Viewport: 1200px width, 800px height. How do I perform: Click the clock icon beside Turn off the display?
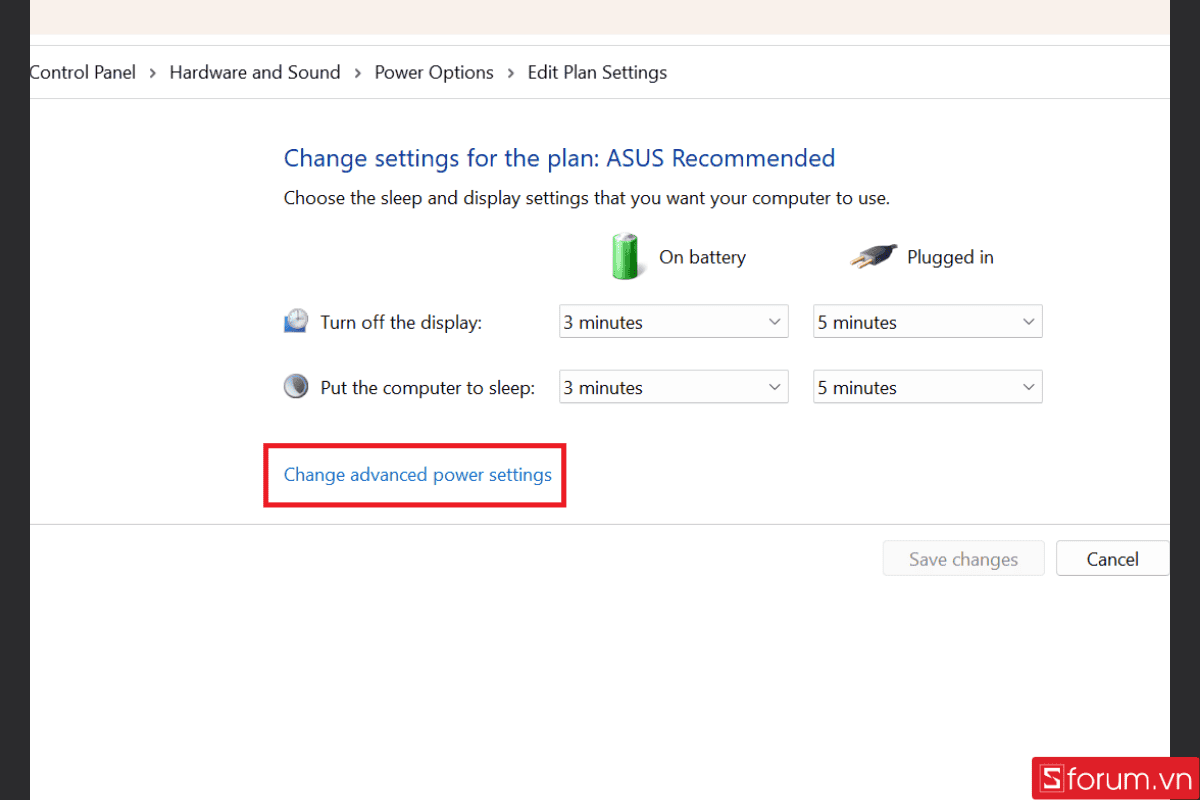[x=296, y=321]
